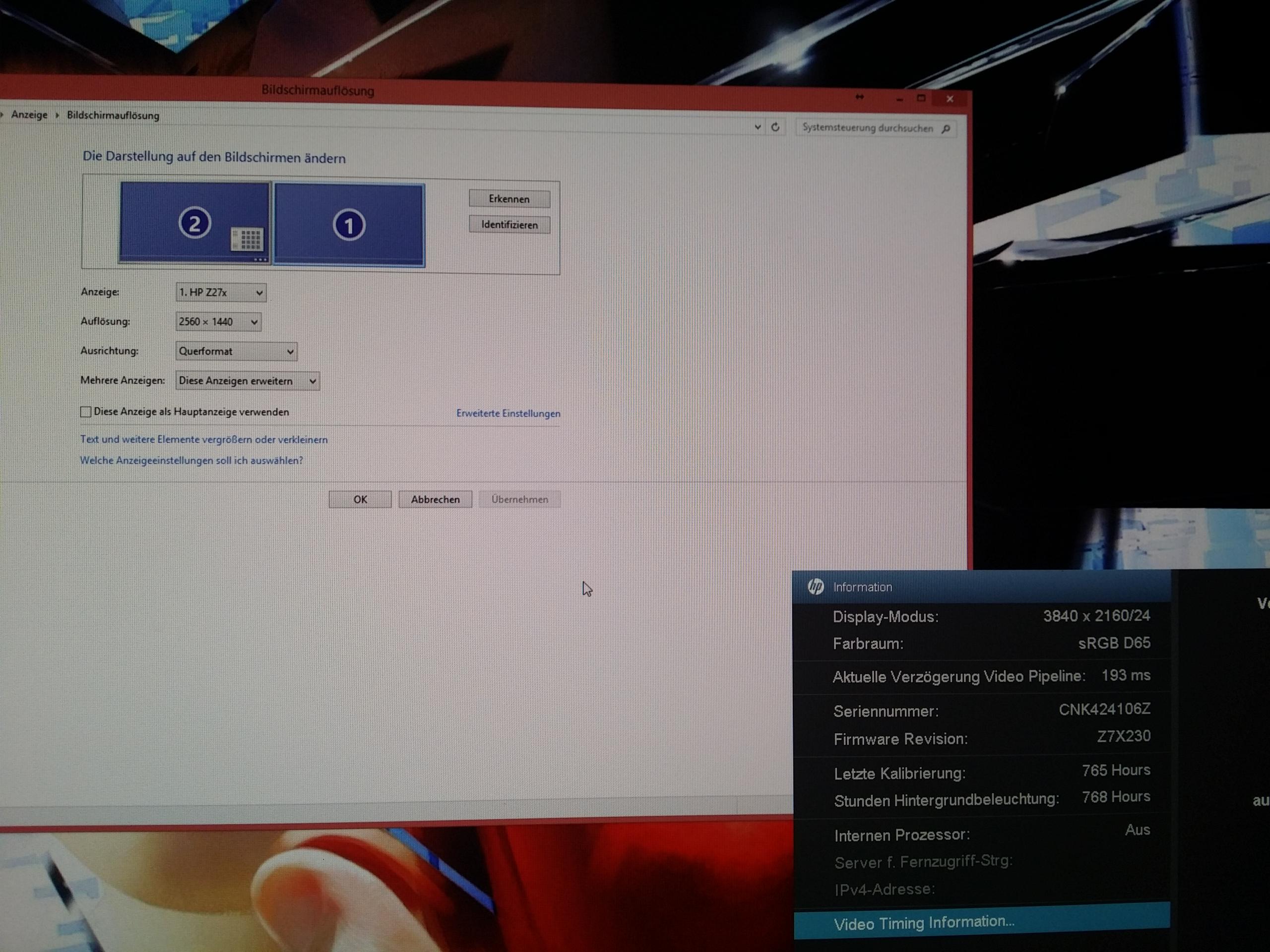Screen dimensions: 1270x952
Task: Click the grid icon on monitor 2
Action: [248, 238]
